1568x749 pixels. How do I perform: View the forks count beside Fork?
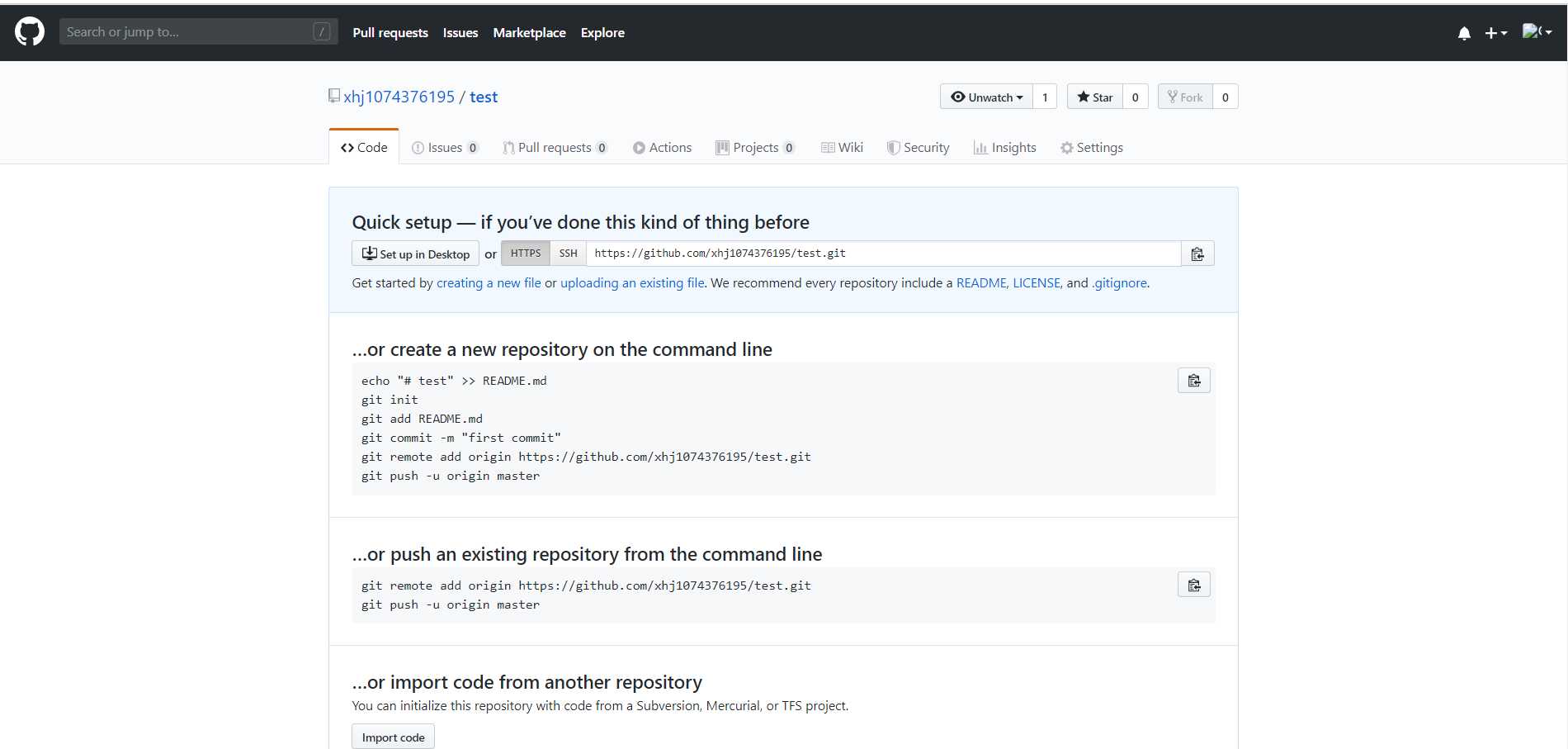coord(1226,97)
